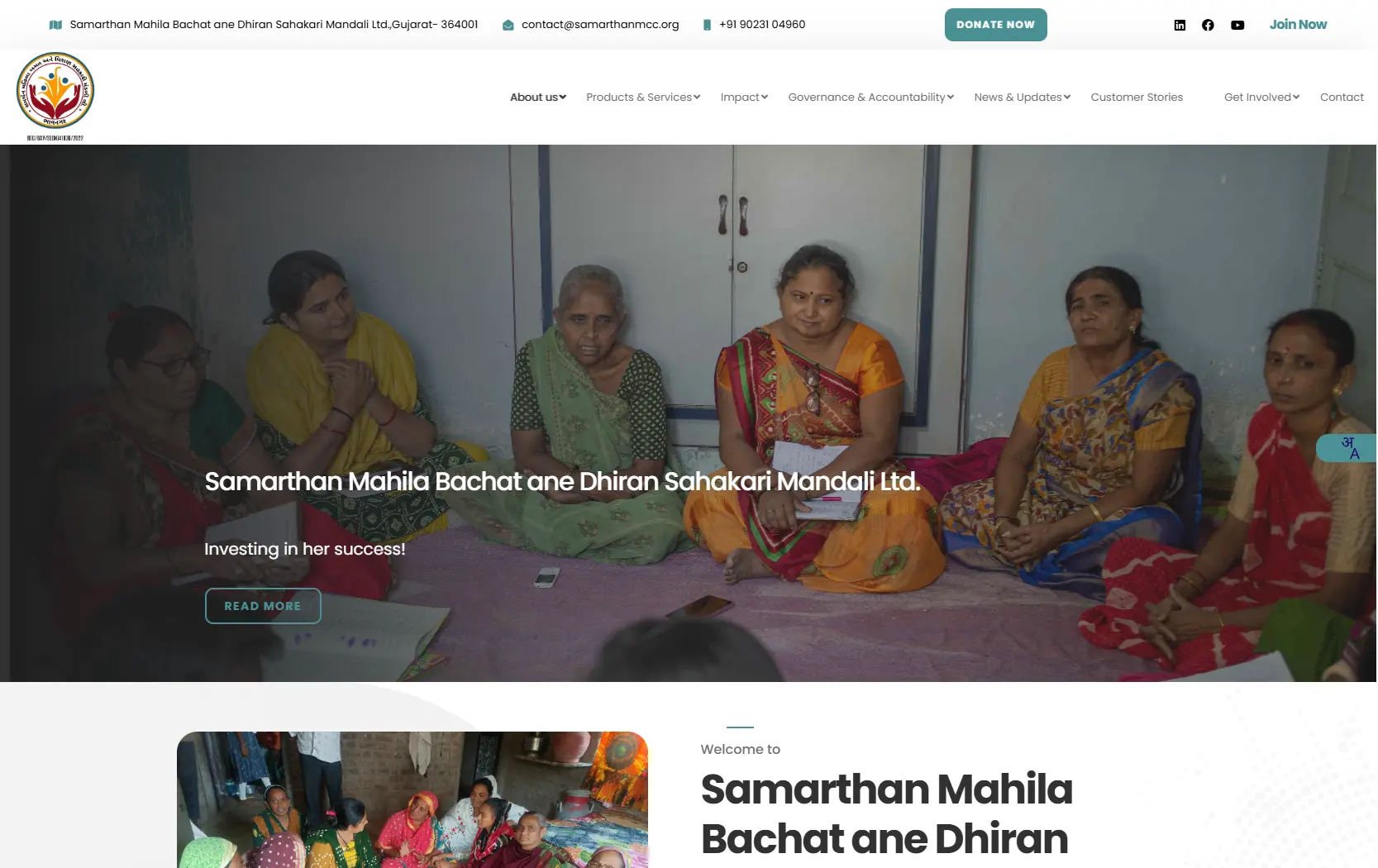Screen dimensions: 1378x868
Task: Open the Contact menu item
Action: pos(1342,97)
